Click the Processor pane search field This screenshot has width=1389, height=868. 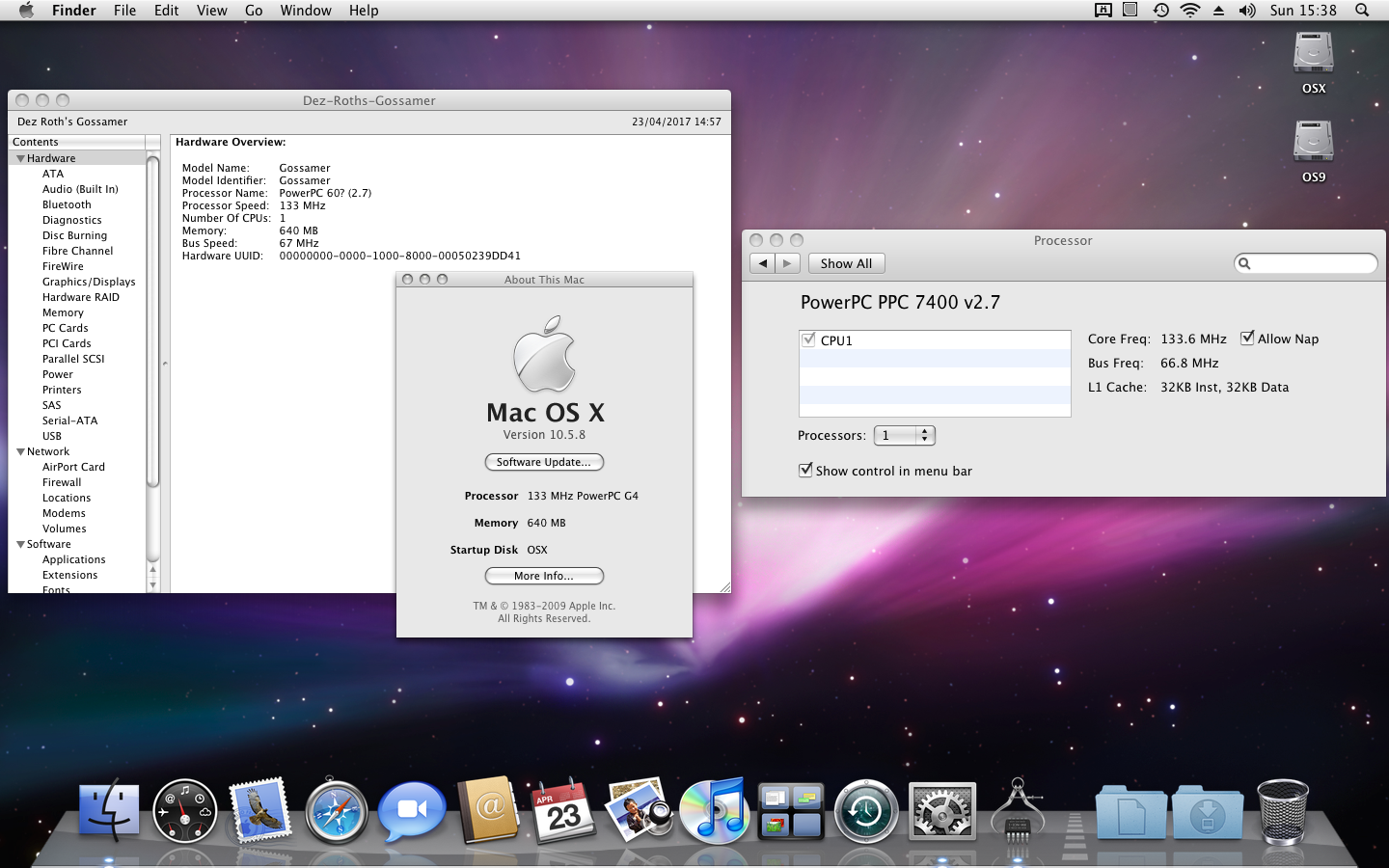[1310, 263]
